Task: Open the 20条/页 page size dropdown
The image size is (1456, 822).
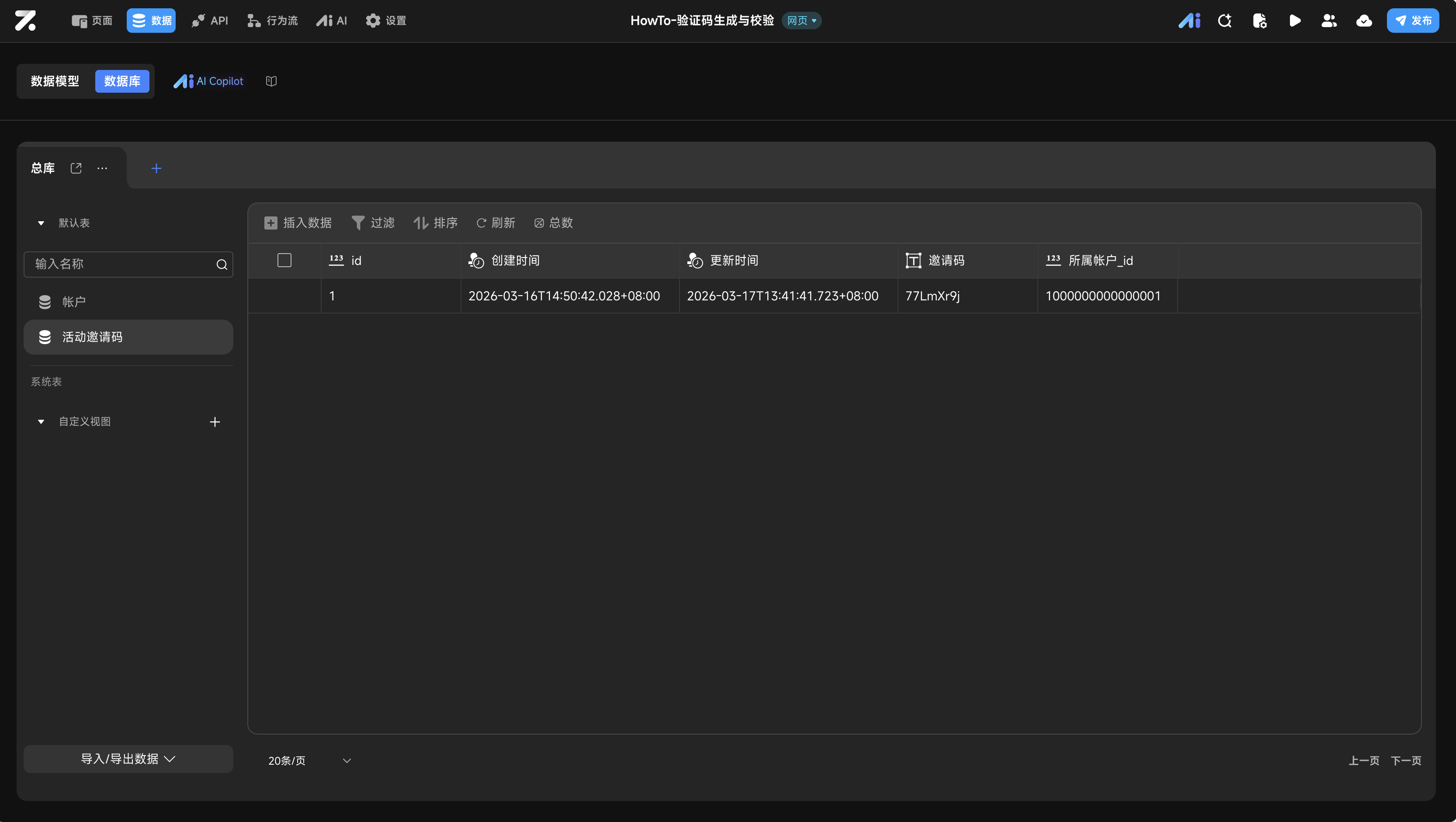Action: click(x=309, y=760)
